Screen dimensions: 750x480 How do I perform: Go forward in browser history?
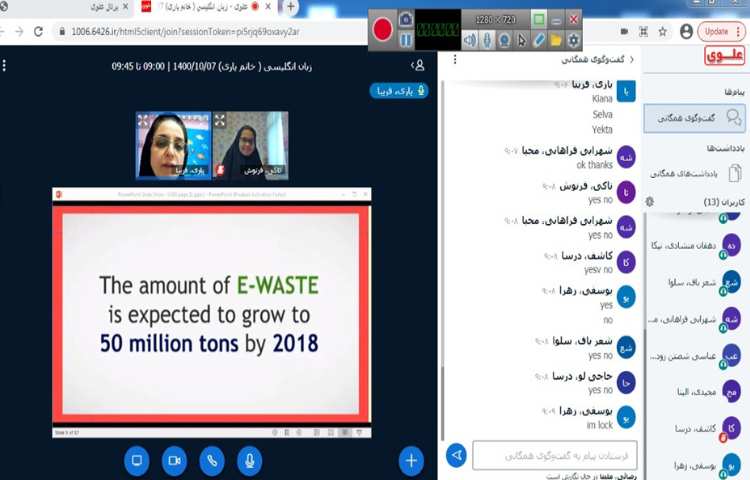19,32
